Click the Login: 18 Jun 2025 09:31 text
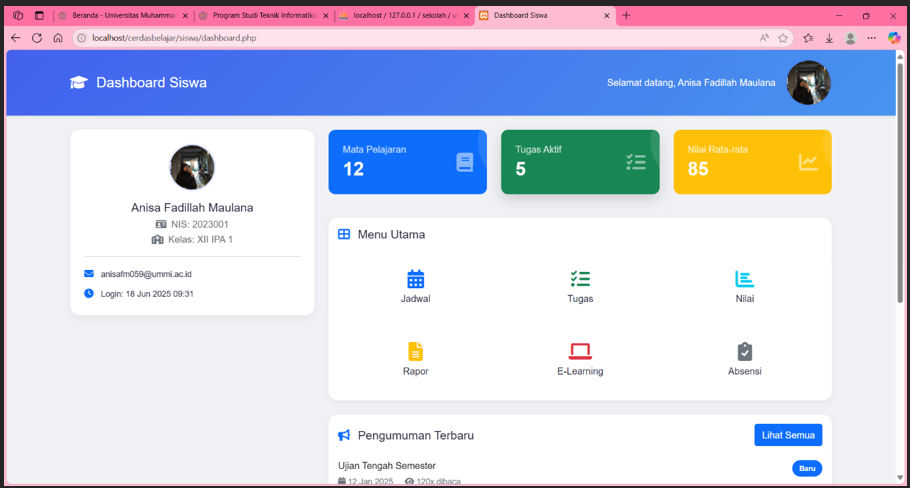910x488 pixels. coord(147,294)
